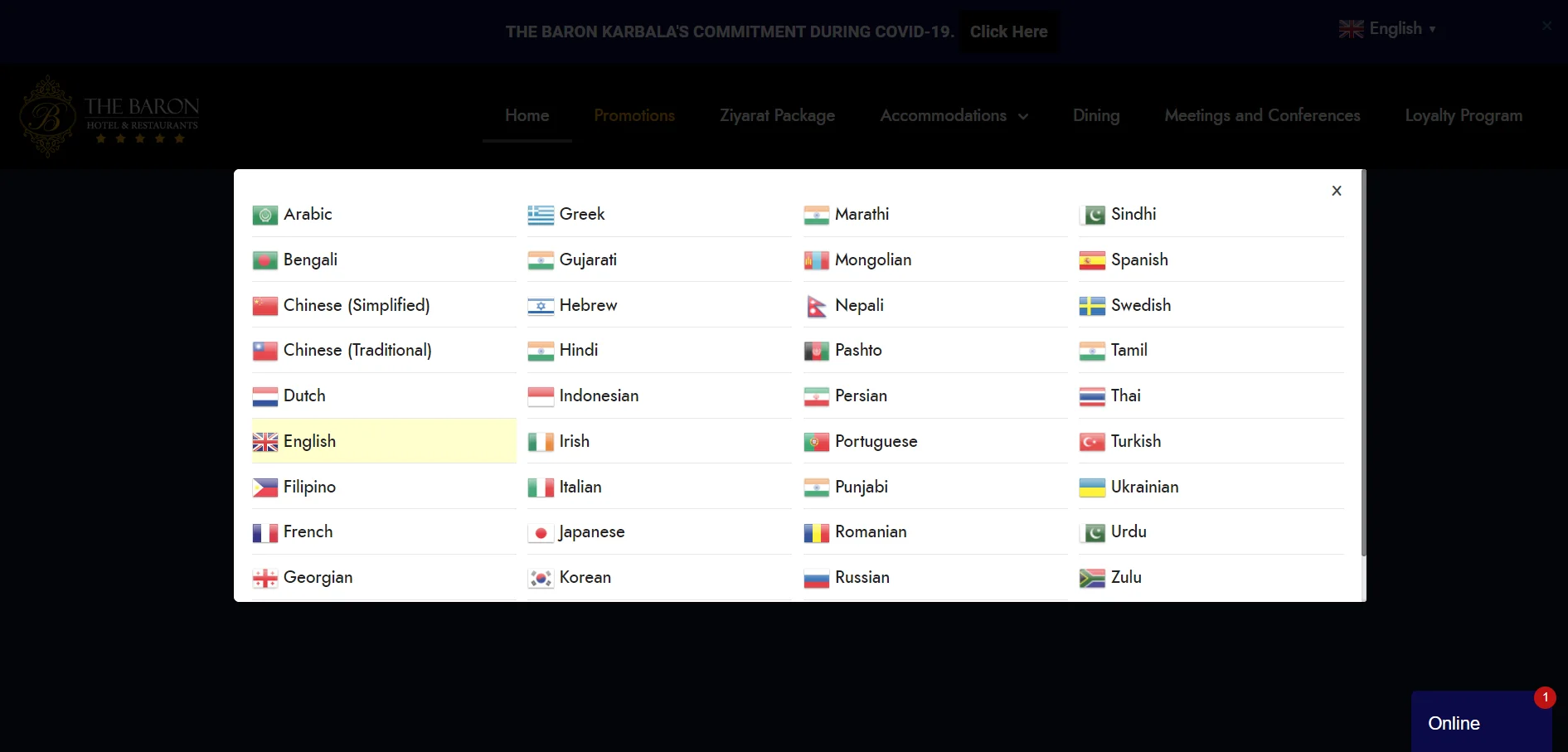Click the Turkish flag icon
1568x752 pixels.
pyautogui.click(x=1092, y=443)
